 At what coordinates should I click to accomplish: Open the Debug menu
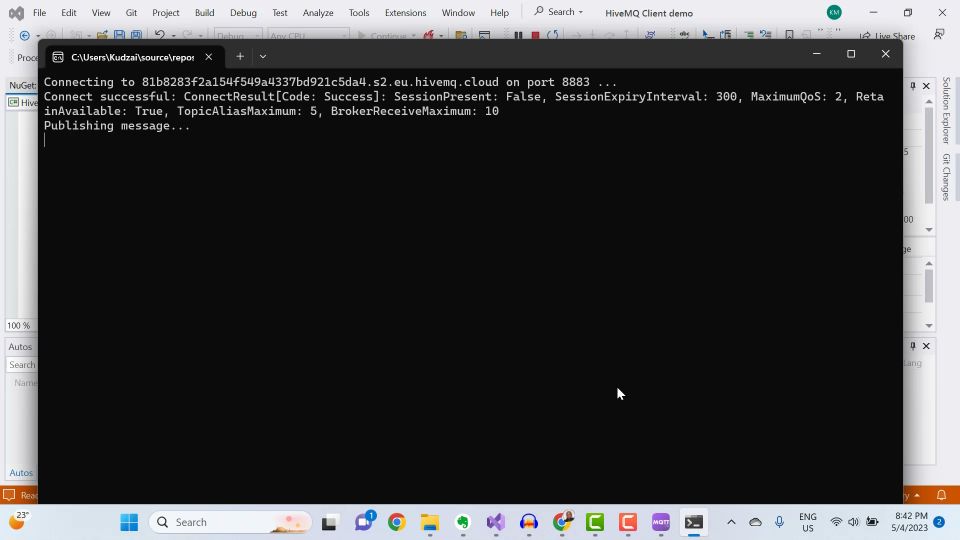[x=243, y=13]
